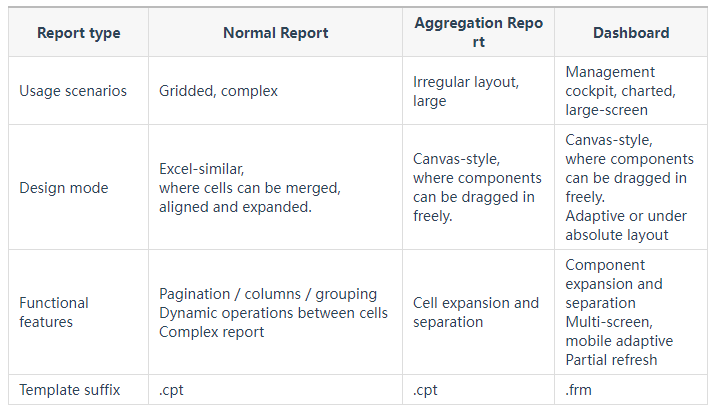Select the 'Partial refresh' feature text
716x415 pixels.
click(x=611, y=360)
